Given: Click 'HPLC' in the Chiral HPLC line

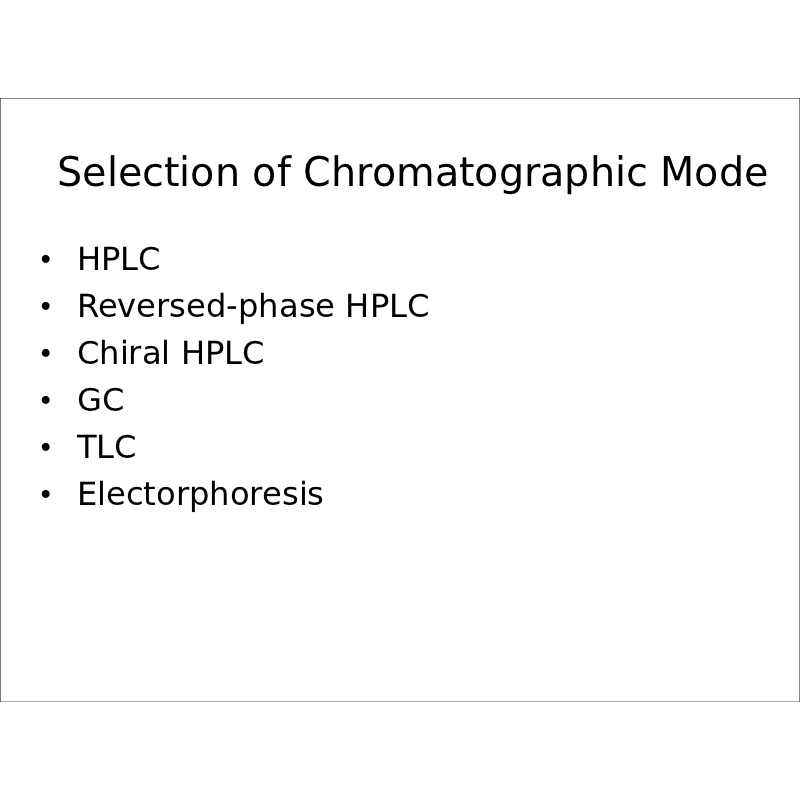Looking at the screenshot, I should (222, 354).
